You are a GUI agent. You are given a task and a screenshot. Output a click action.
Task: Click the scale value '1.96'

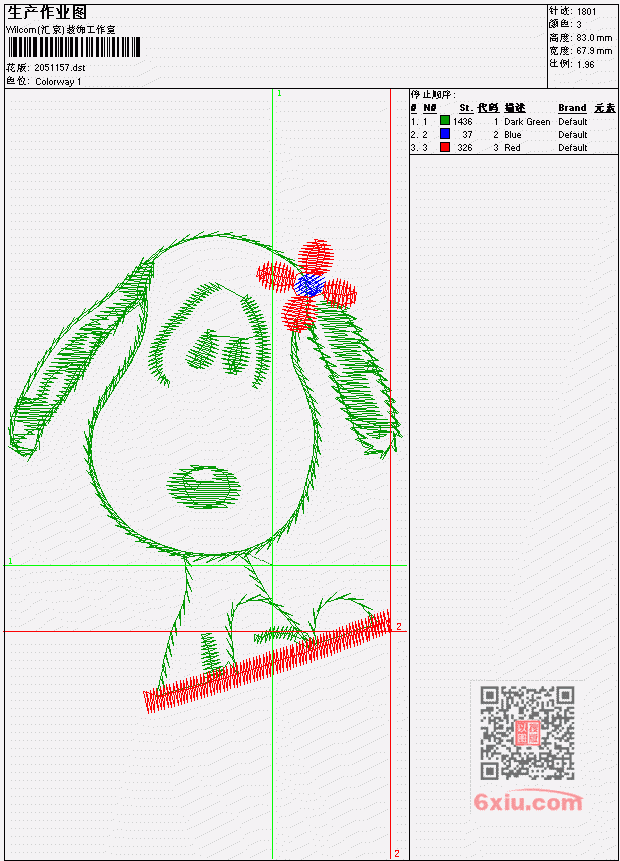tap(585, 64)
